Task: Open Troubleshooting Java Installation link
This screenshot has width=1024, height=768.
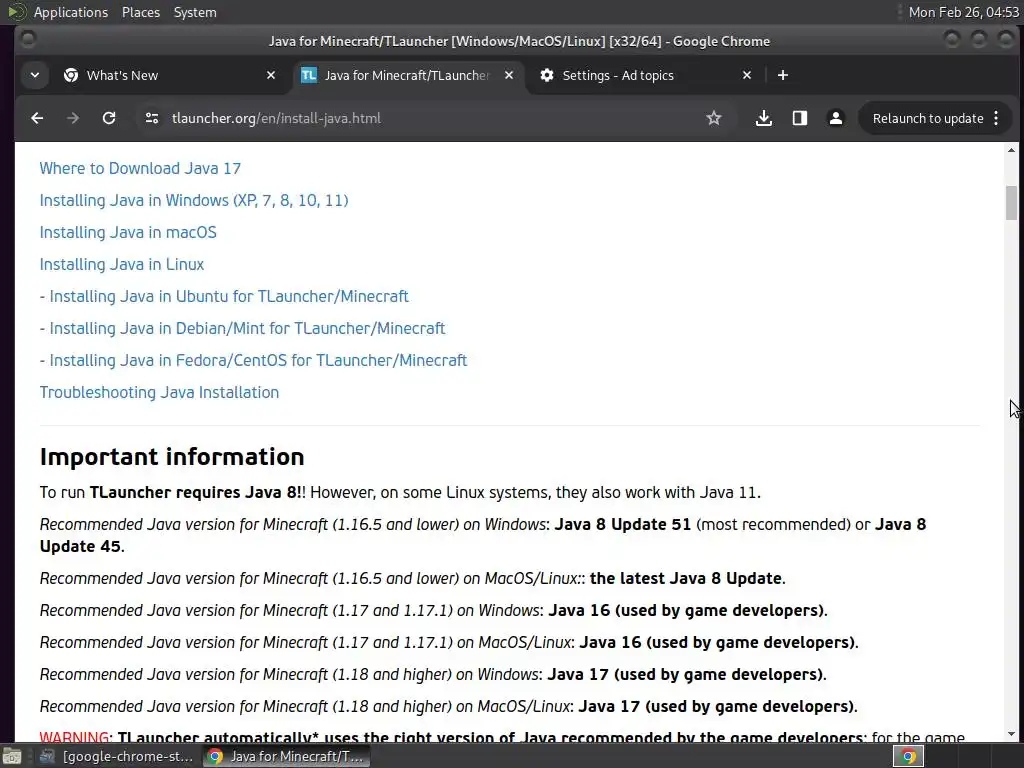Action: tap(159, 392)
